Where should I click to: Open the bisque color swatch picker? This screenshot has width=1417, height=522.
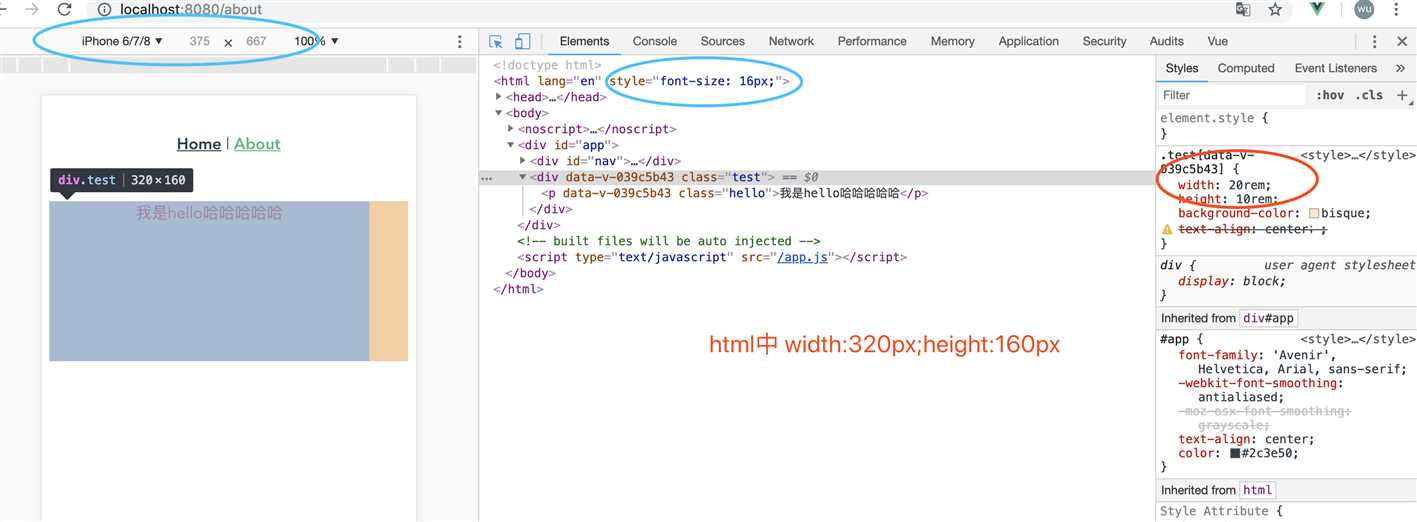coord(1314,213)
